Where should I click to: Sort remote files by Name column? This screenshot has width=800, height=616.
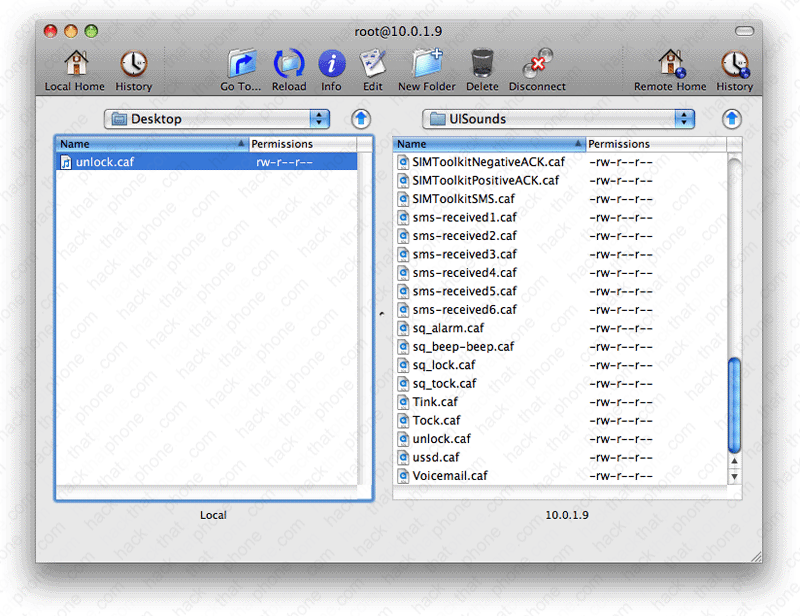click(x=487, y=144)
